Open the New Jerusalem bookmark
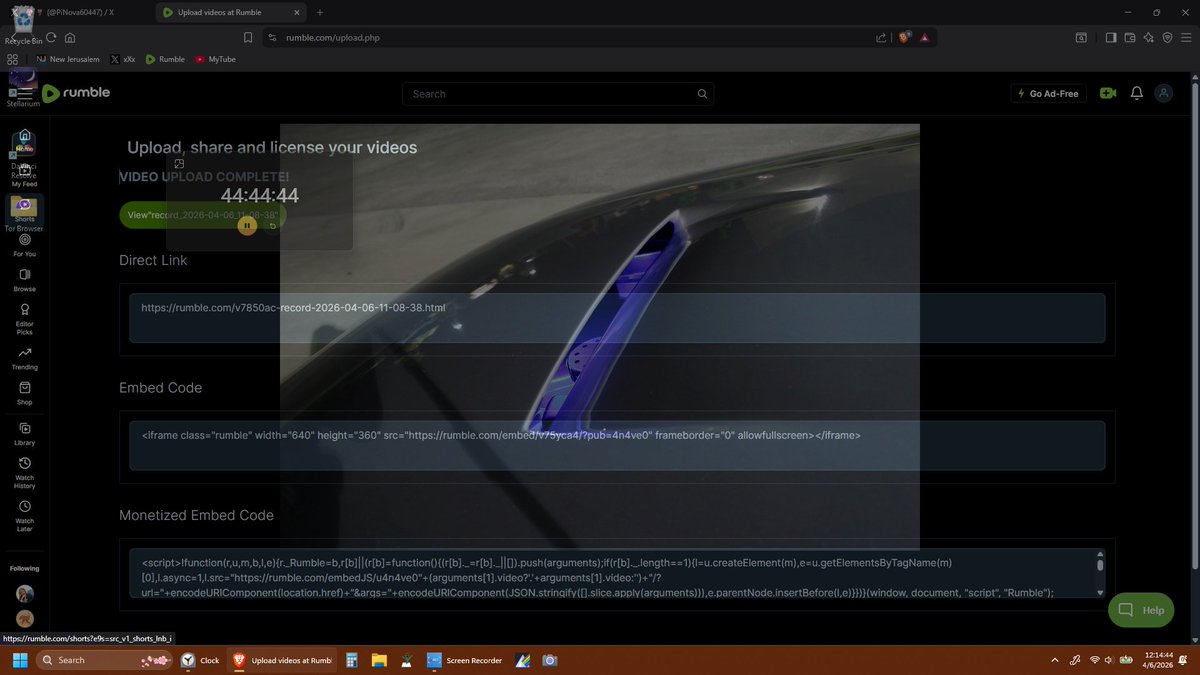Viewport: 1200px width, 675px height. [68, 59]
